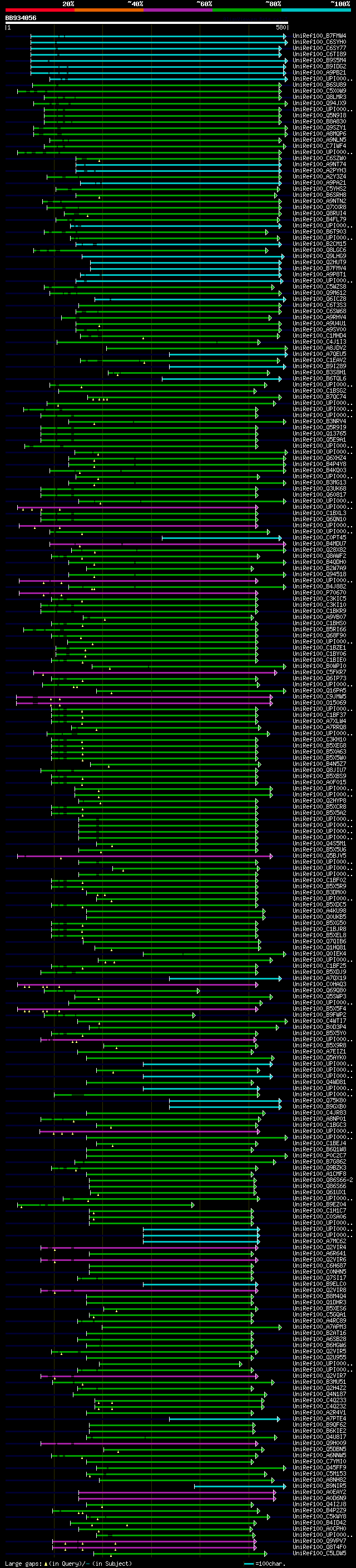Viewport: 356px width, 1568px height.
Task: Click hit label UniRef100_Q7XXR8
Action: point(319,207)
